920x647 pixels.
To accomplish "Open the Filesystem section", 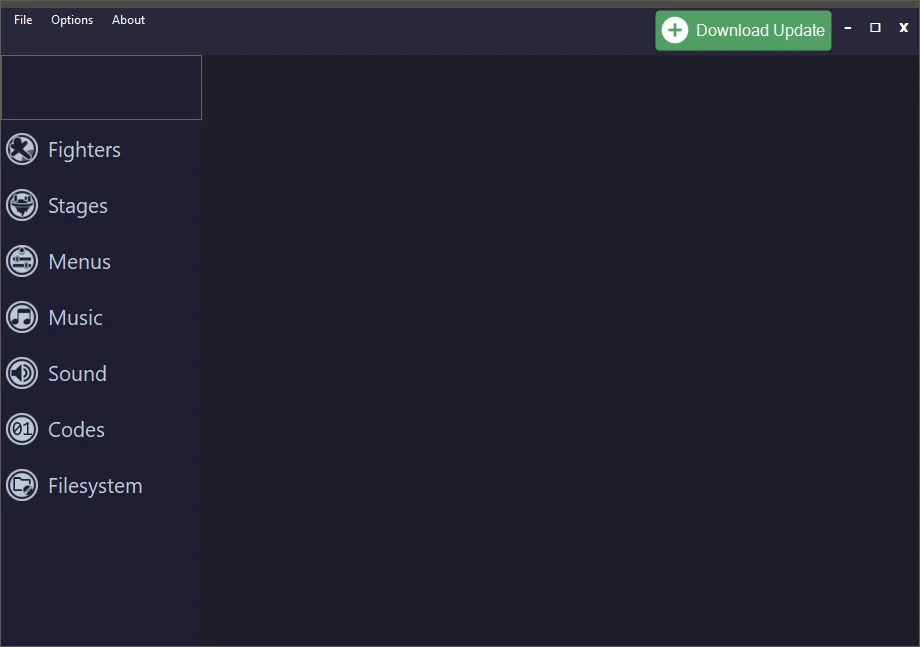I will coord(94,485).
